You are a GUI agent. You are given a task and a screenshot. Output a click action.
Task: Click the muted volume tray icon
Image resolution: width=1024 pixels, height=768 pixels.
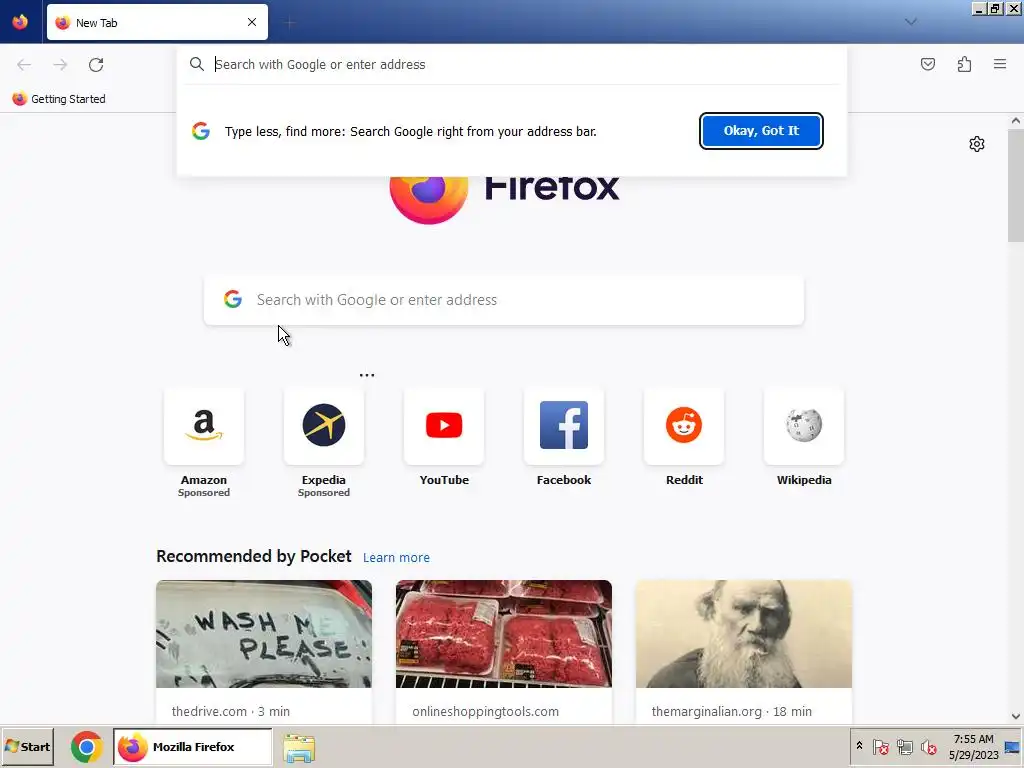pos(928,746)
